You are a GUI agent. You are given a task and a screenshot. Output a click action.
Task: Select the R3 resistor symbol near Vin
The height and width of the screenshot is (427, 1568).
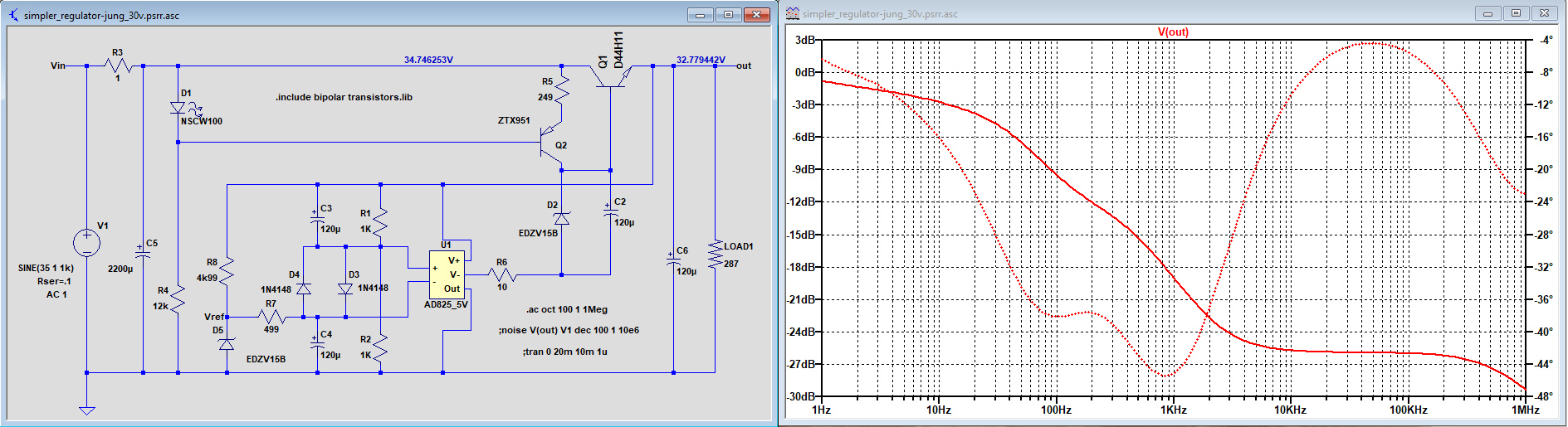click(118, 66)
